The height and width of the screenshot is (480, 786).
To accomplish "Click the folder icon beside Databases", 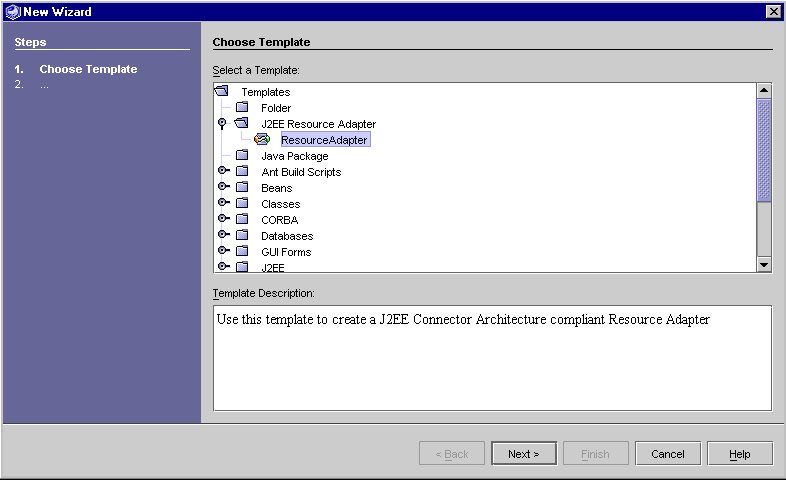I will point(242,235).
